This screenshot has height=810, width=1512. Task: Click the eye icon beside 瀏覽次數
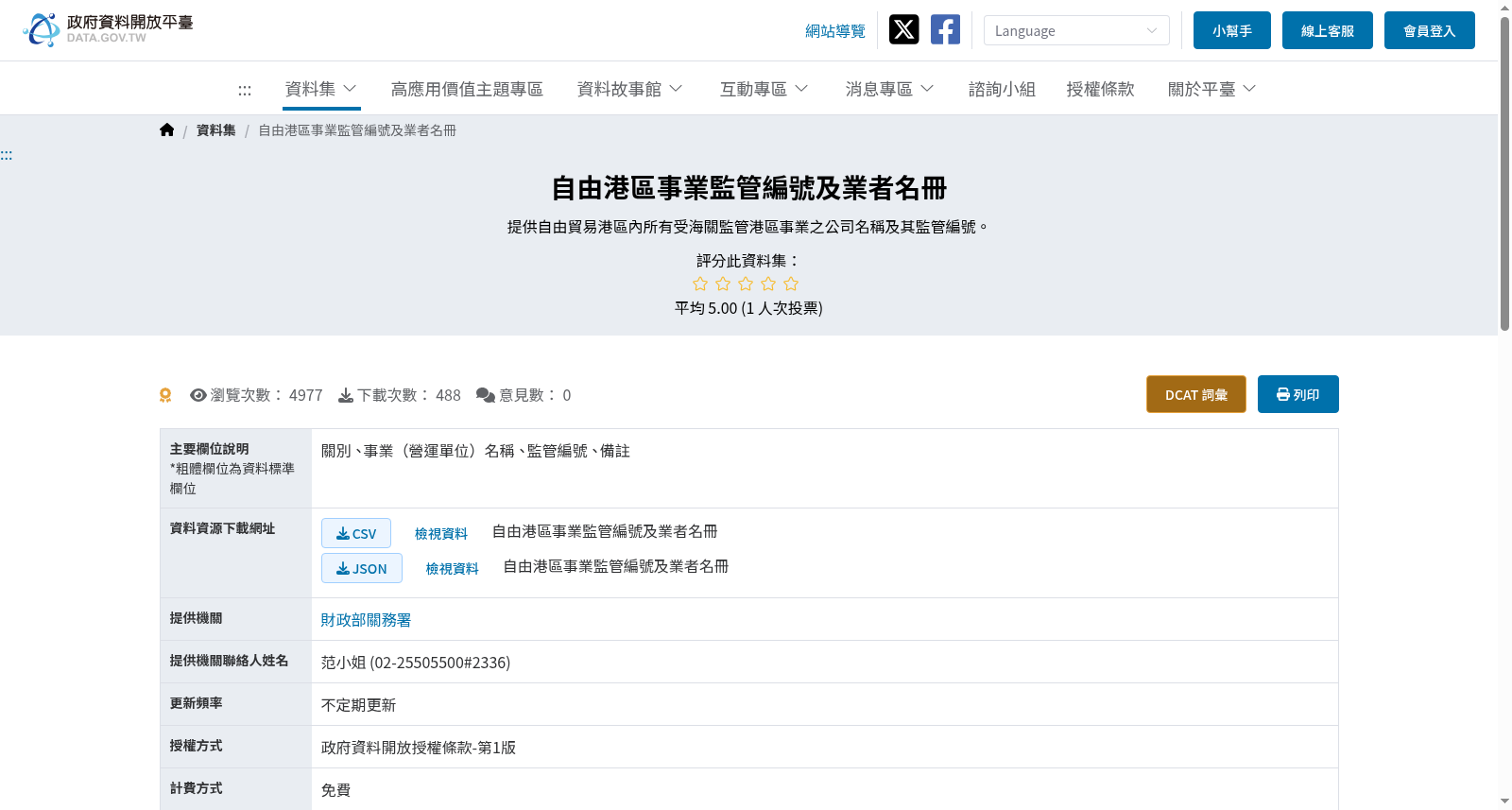click(198, 395)
